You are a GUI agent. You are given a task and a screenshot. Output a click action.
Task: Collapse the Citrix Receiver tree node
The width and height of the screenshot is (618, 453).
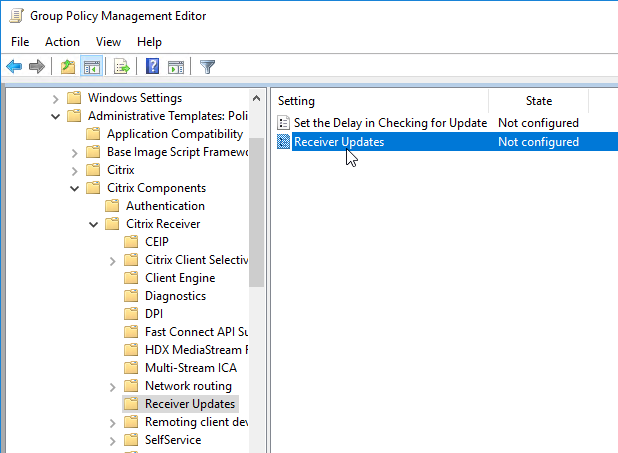click(93, 225)
